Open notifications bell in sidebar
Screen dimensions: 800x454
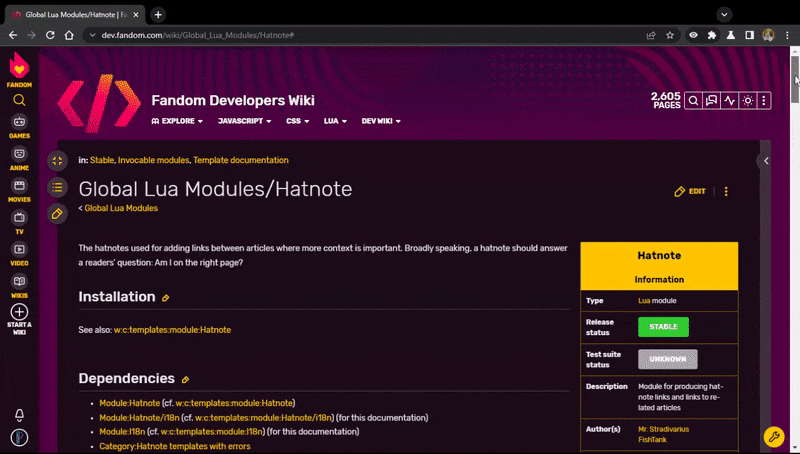point(19,415)
